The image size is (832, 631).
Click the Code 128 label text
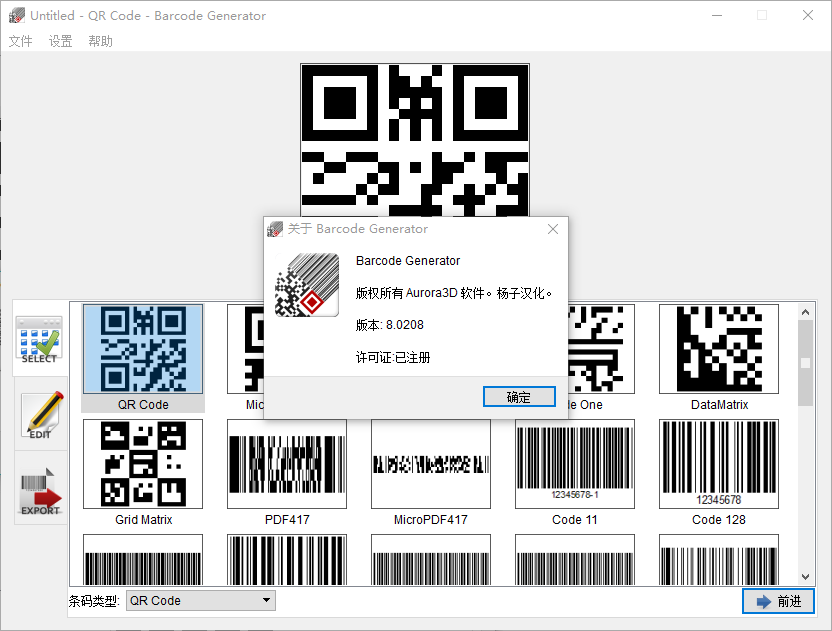coord(718,520)
